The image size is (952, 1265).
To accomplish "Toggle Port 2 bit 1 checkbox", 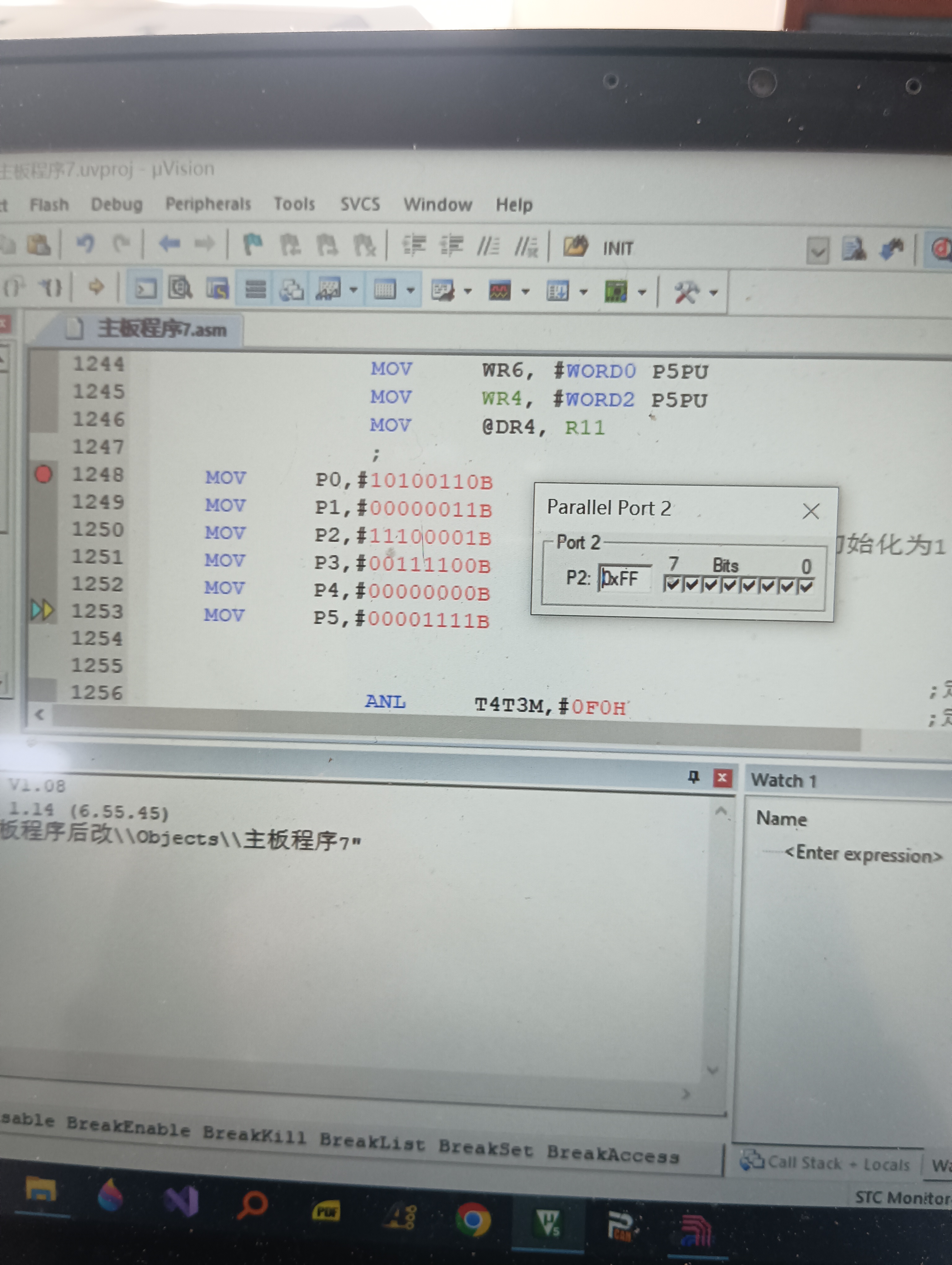I will (787, 586).
